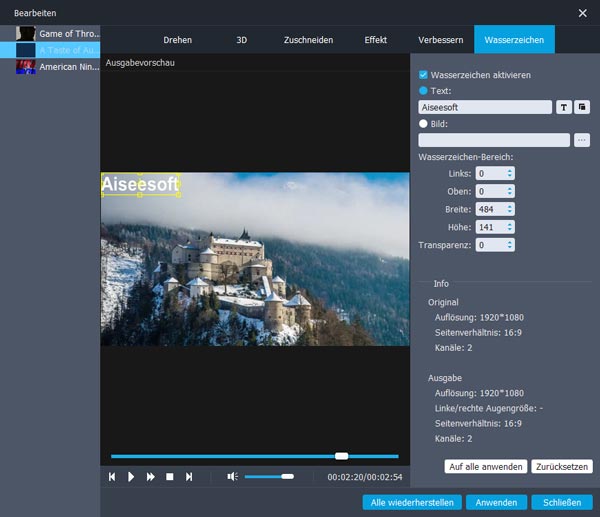Adjust the 'Transparenz' stepper arrows
Image resolution: width=600 pixels, height=517 pixels.
[510, 245]
